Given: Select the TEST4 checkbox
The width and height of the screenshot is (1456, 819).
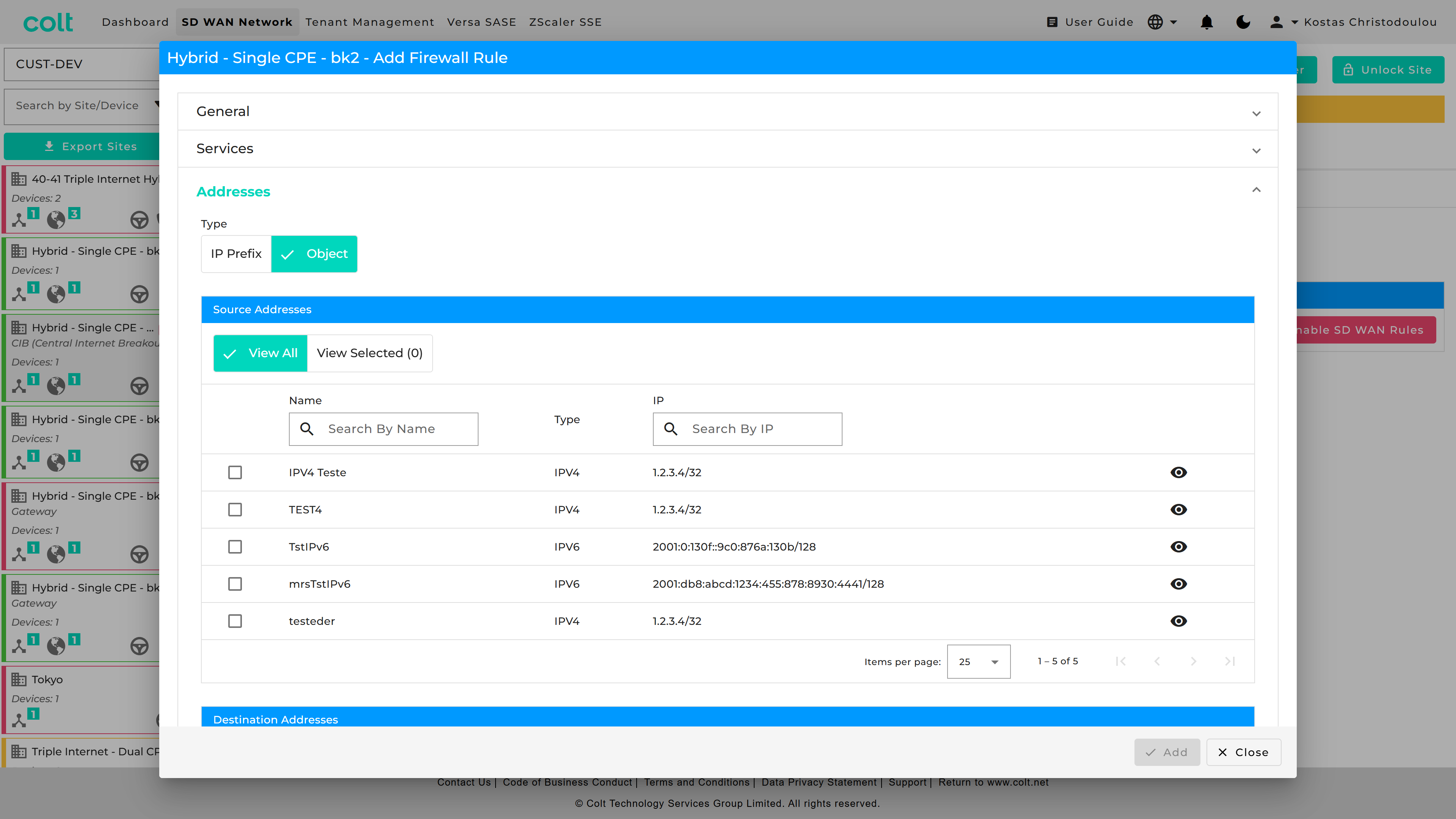Looking at the screenshot, I should pos(235,510).
